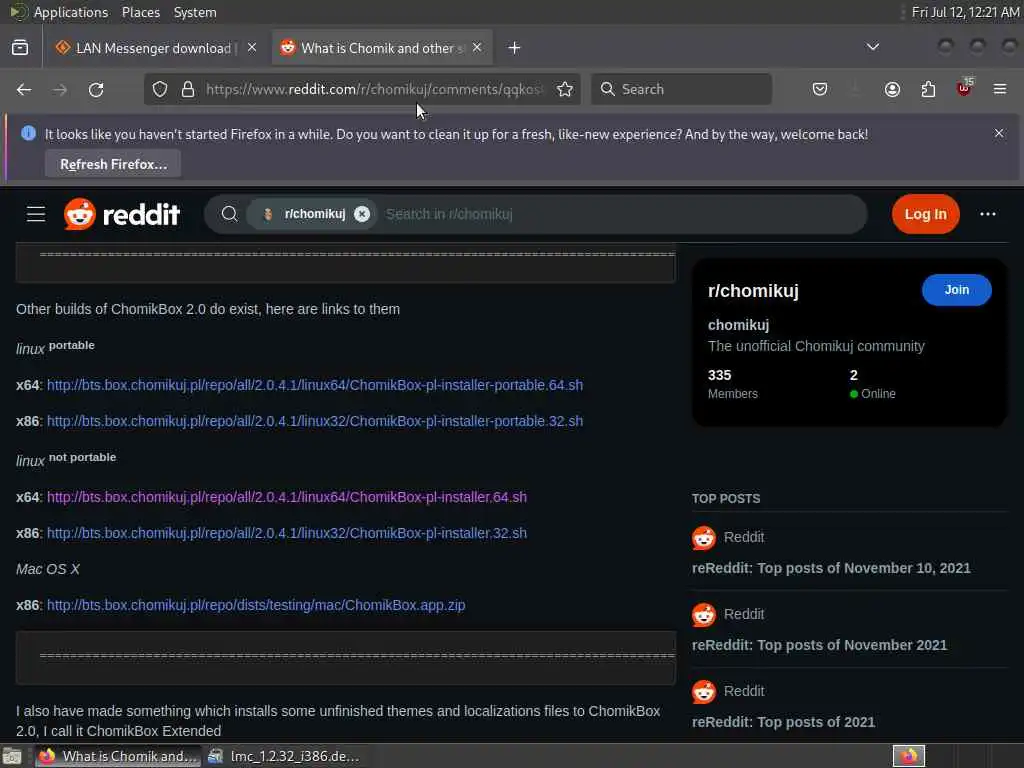Close the What is Chomik tab
The height and width of the screenshot is (768, 1024).
477,48
